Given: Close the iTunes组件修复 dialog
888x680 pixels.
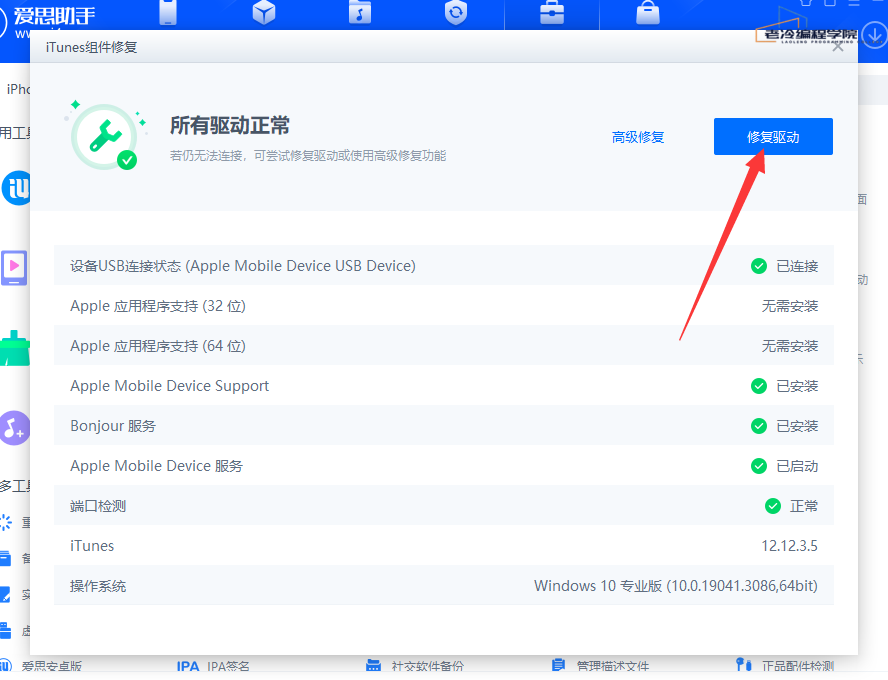Looking at the screenshot, I should [838, 47].
